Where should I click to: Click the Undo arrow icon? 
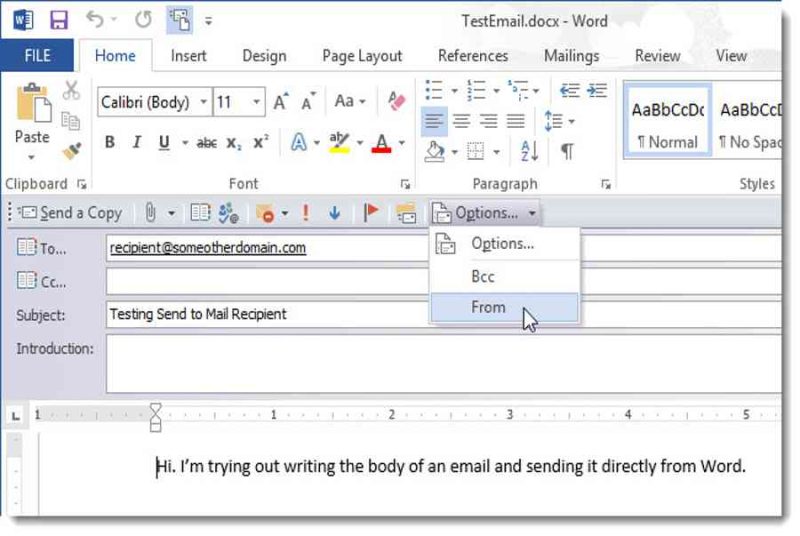[95, 19]
